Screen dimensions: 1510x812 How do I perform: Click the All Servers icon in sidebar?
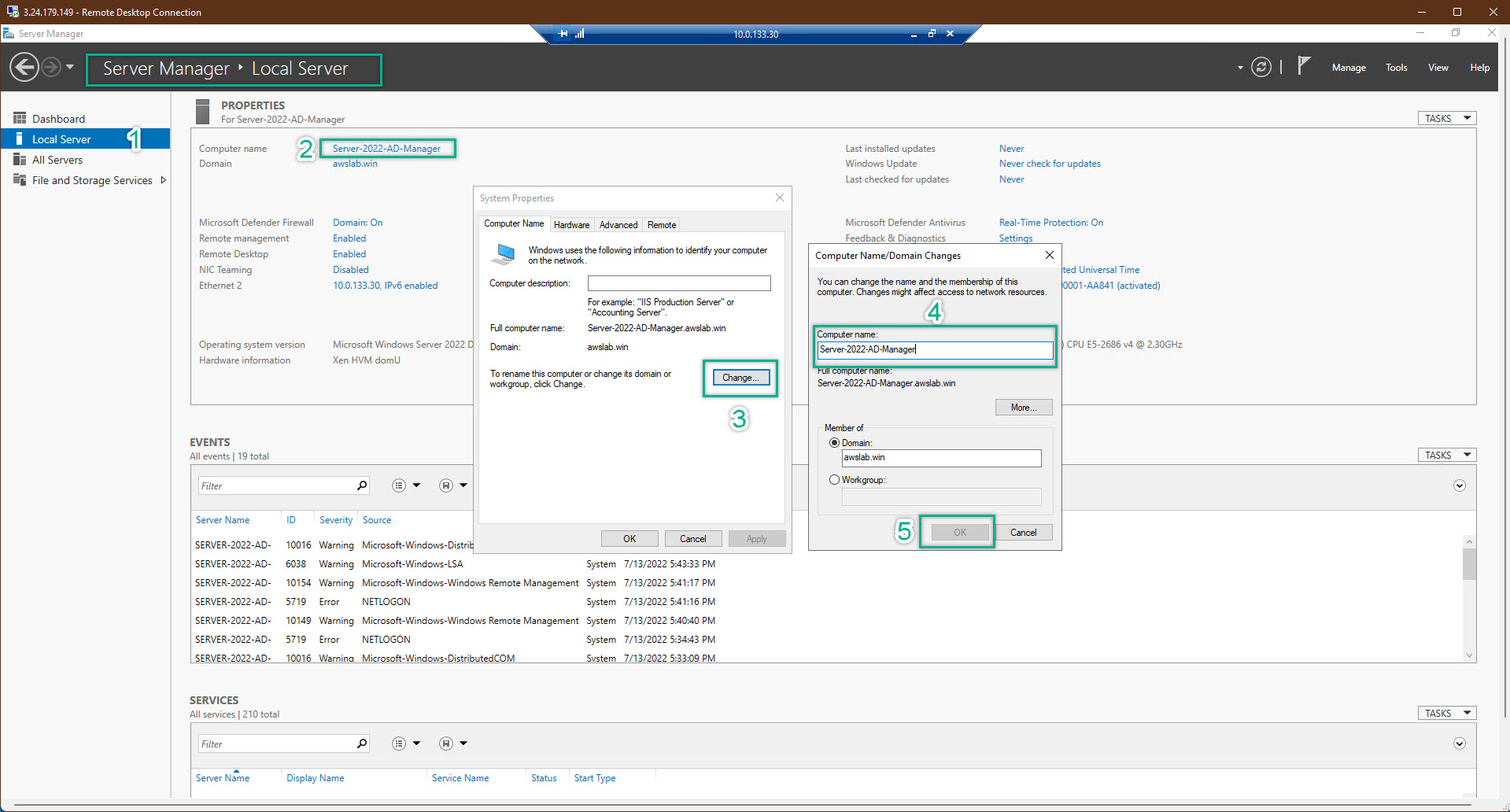20,159
